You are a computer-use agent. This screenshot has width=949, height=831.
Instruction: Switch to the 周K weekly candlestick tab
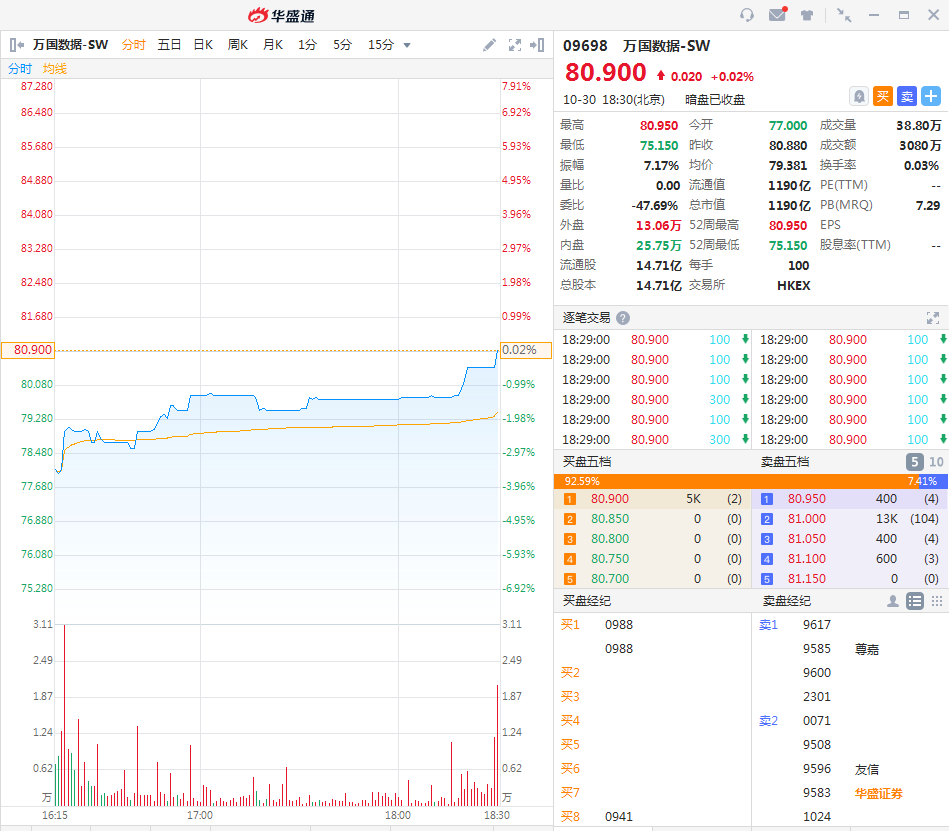click(x=238, y=45)
